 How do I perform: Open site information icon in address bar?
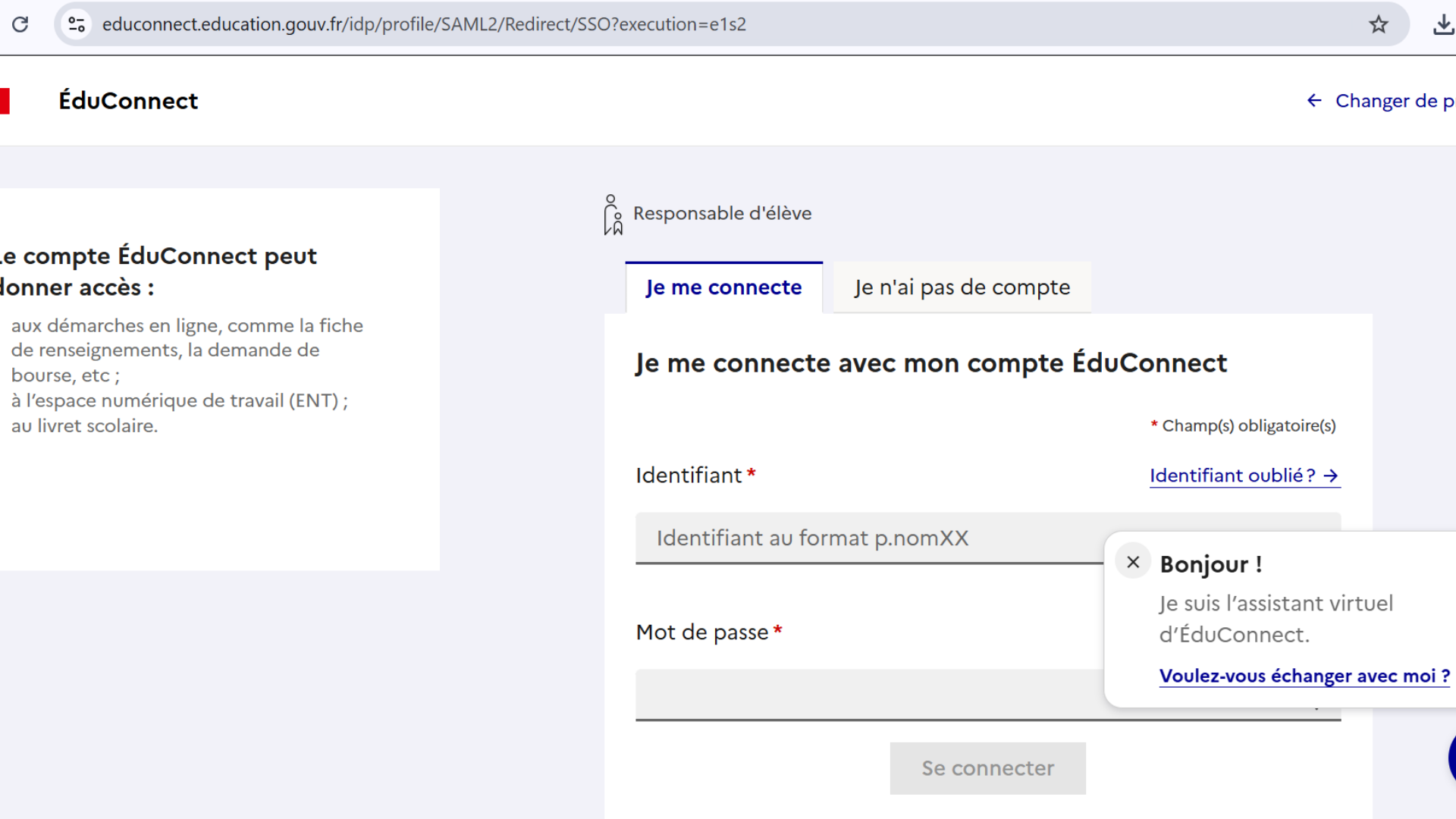[77, 24]
